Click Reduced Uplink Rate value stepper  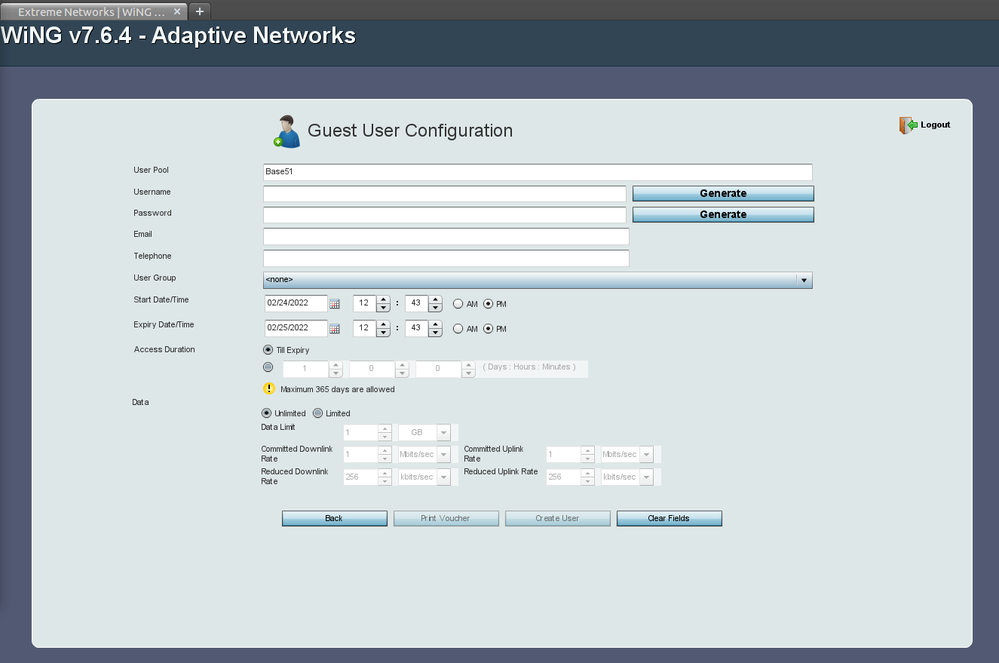tap(587, 476)
